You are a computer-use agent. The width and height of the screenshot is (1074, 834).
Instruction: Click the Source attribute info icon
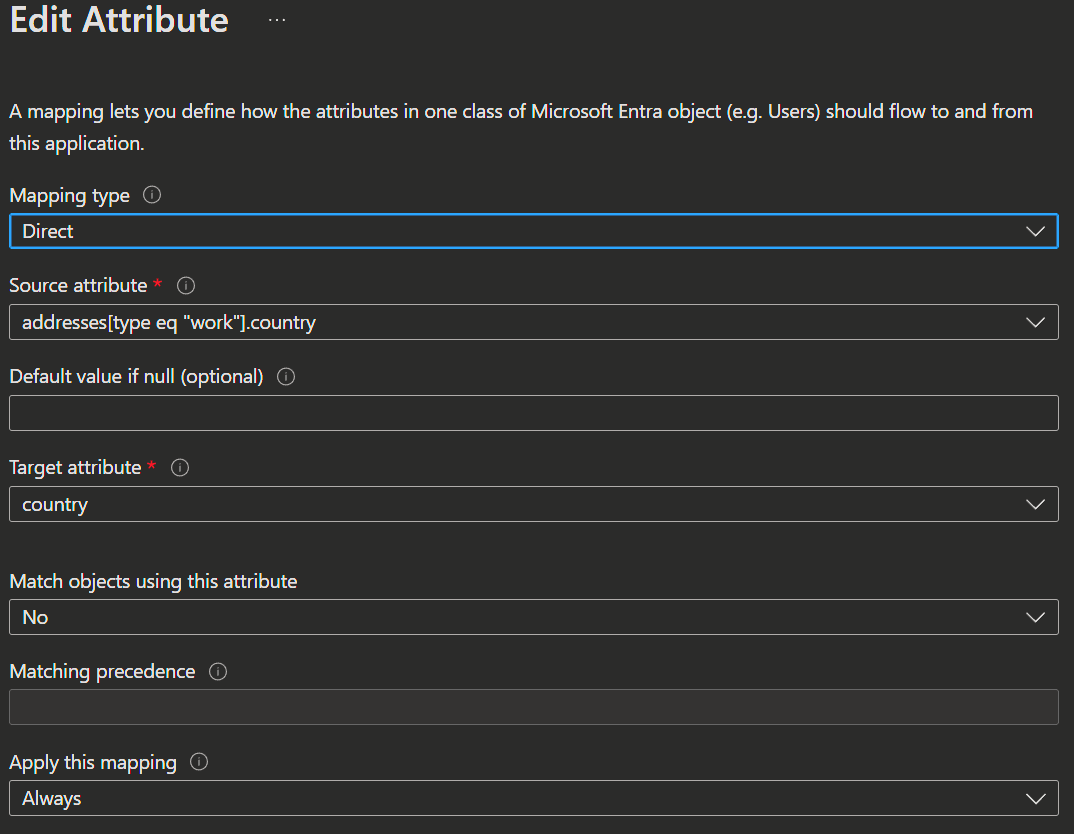[186, 286]
